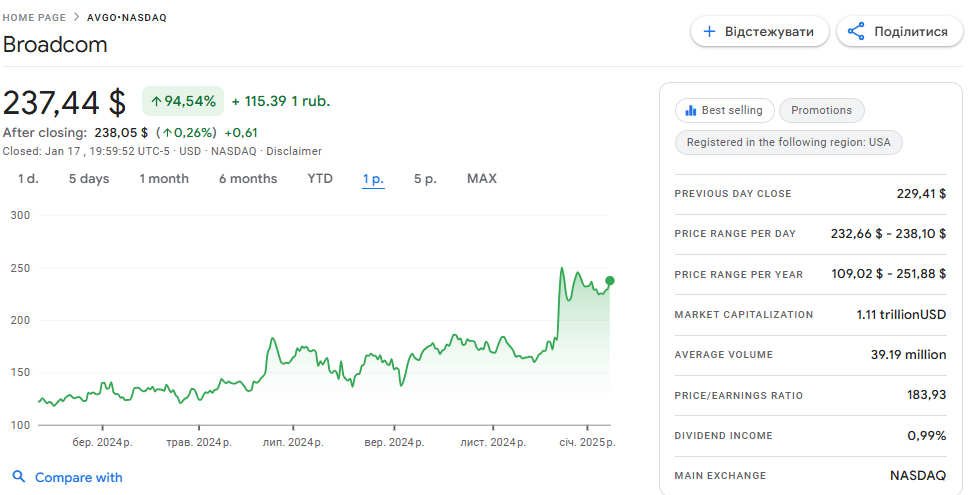This screenshot has height=495, width=970.
Task: Click the 150 y-axis label
Action: (x=20, y=372)
